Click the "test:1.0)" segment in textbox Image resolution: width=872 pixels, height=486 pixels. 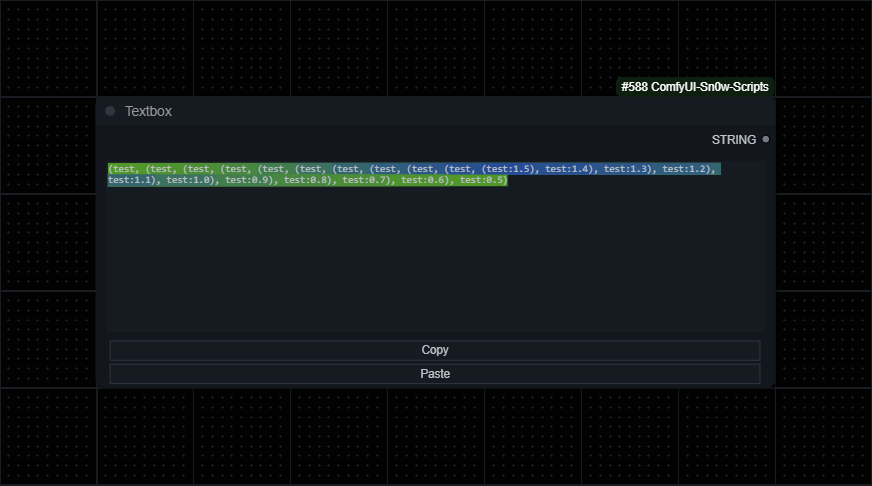click(x=192, y=180)
